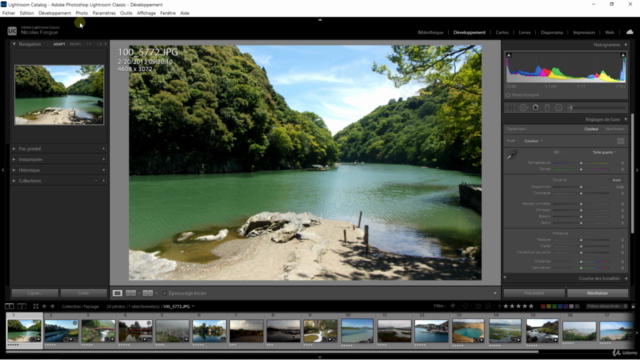Expand the Courbe des tonalités panel
This screenshot has width=640, height=360.
click(626, 278)
